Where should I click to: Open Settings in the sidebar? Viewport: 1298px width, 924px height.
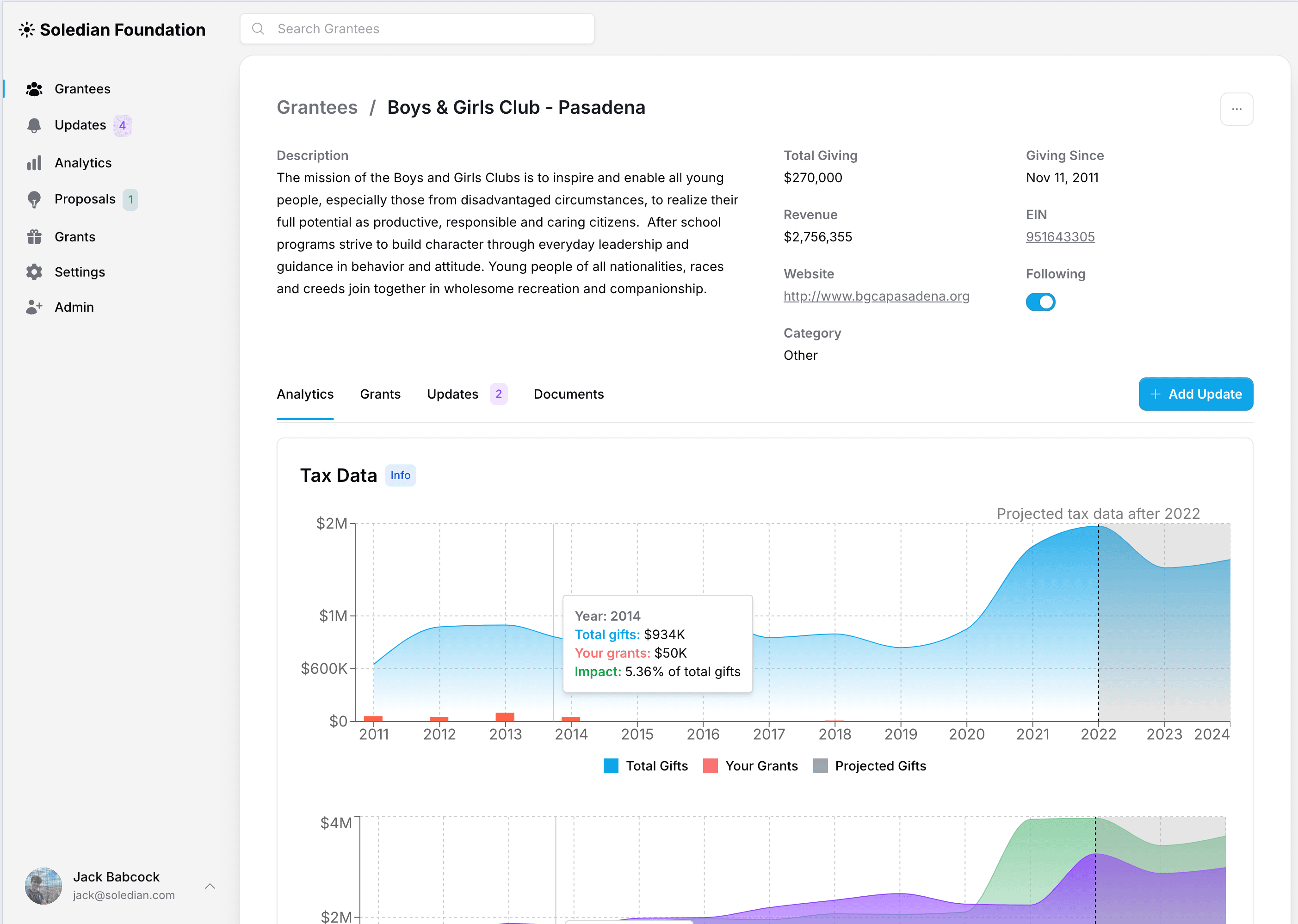point(80,272)
